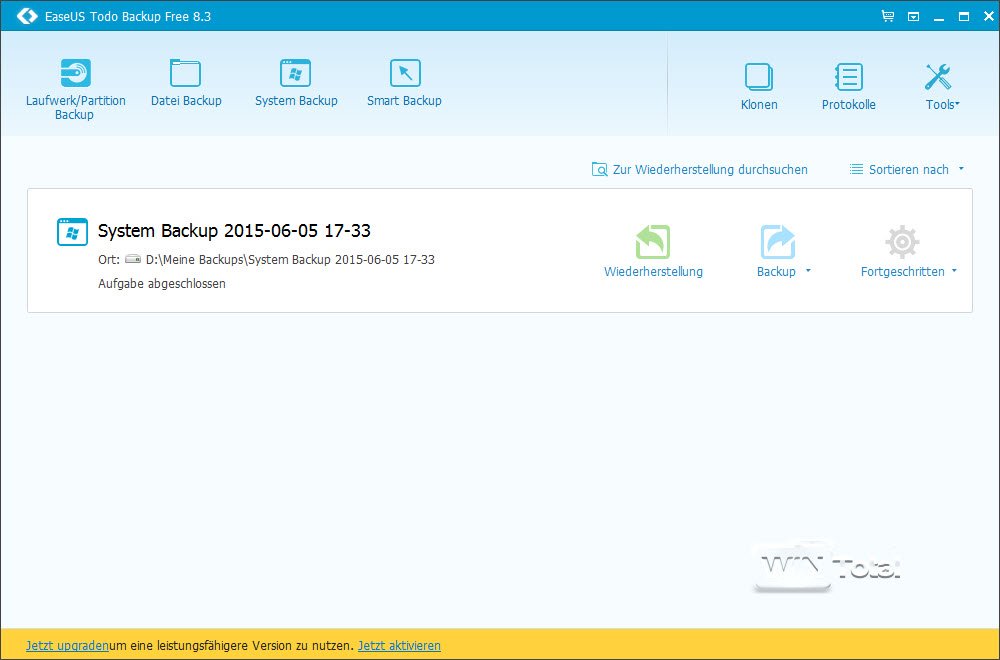Click the Jetzt upgraden link
1000x660 pixels.
[x=67, y=645]
